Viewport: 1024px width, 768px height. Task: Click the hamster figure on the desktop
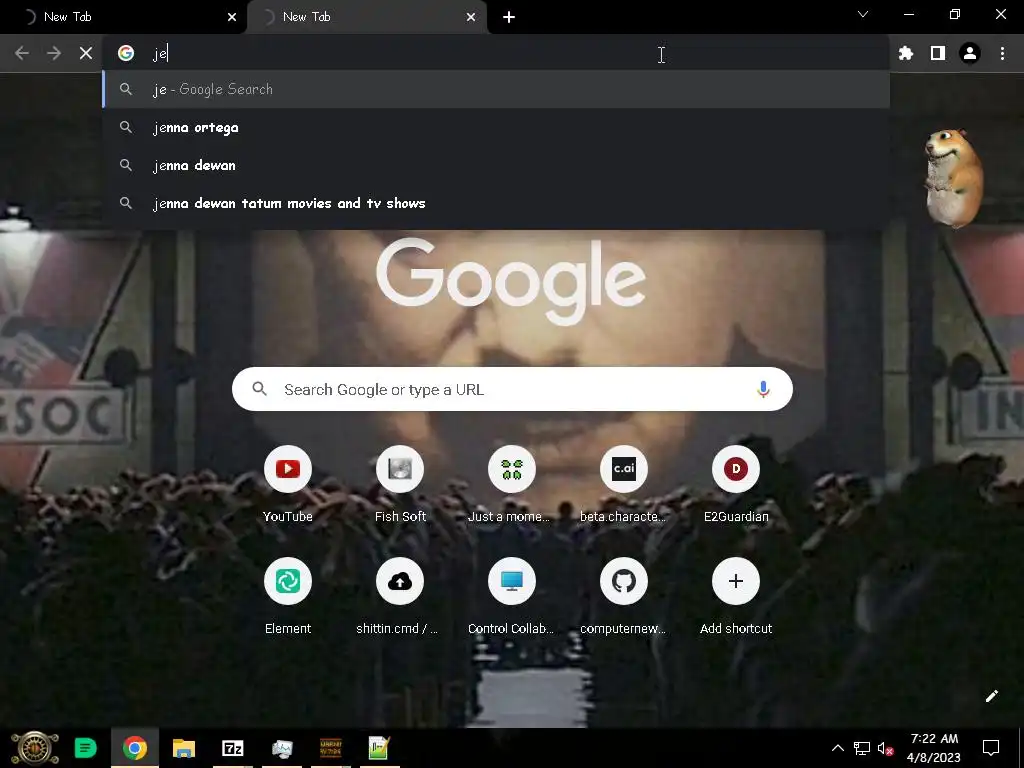pyautogui.click(x=953, y=178)
